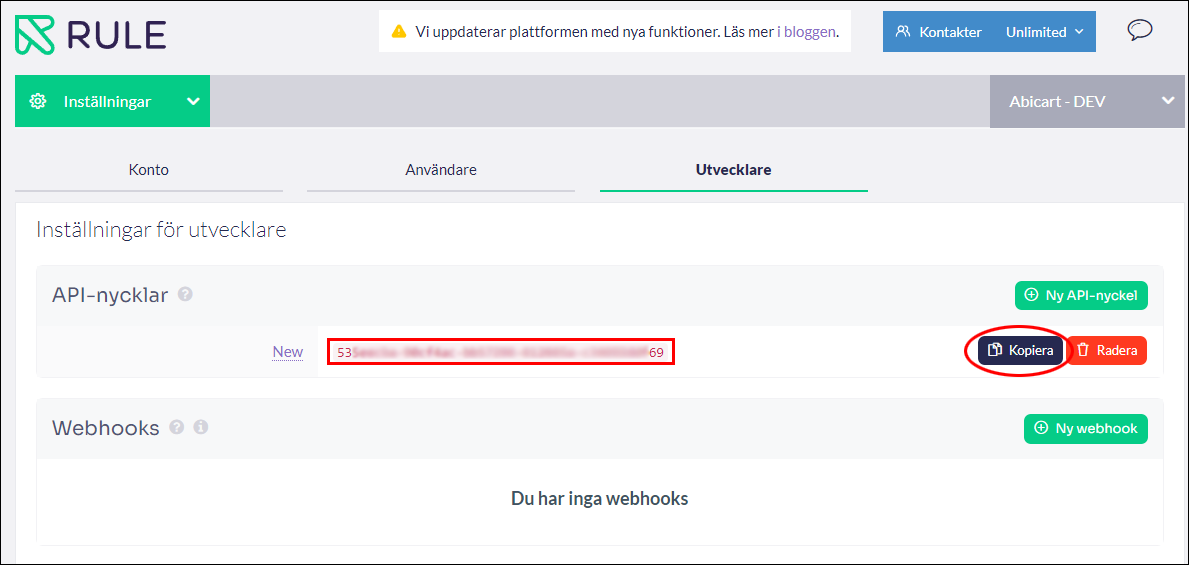Click the yellow warning triangle icon
The width and height of the screenshot is (1189, 565).
(x=398, y=32)
